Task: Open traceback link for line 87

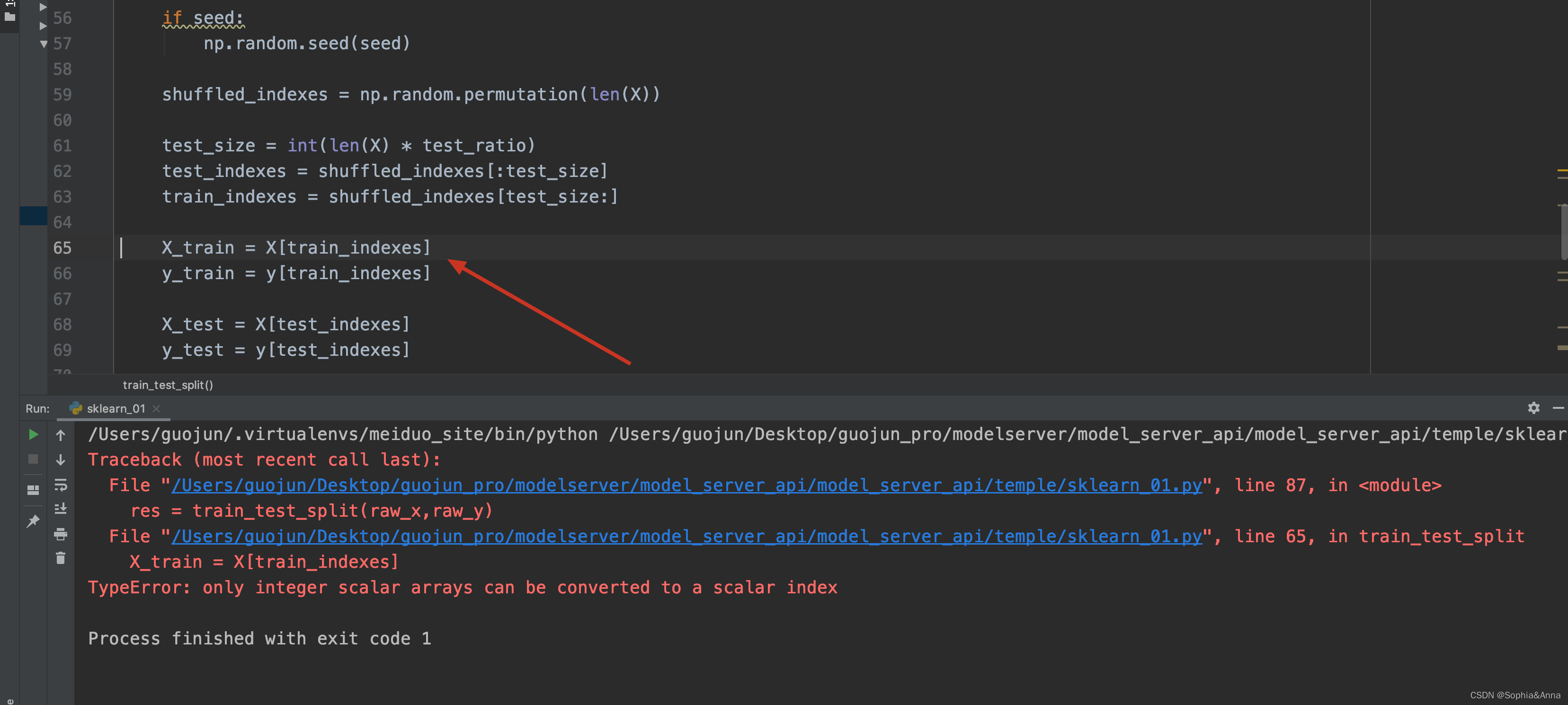Action: 686,485
